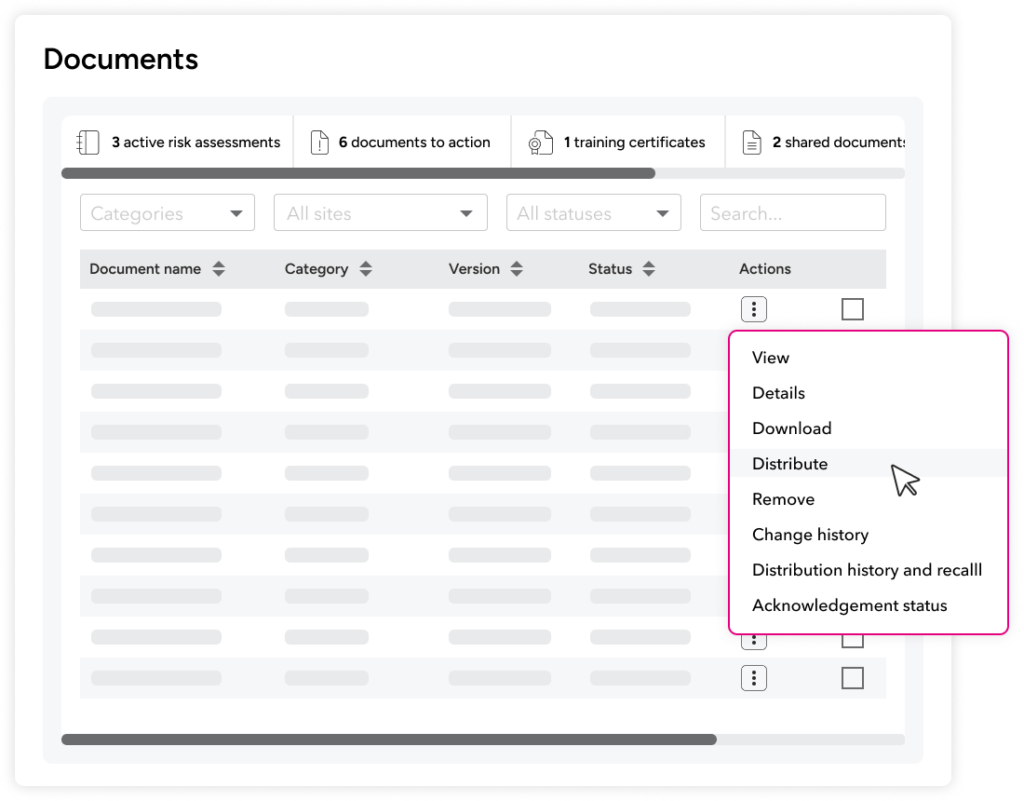Screen dimensions: 1024x801
Task: Open the last row's three-dot actions menu
Action: coord(754,678)
